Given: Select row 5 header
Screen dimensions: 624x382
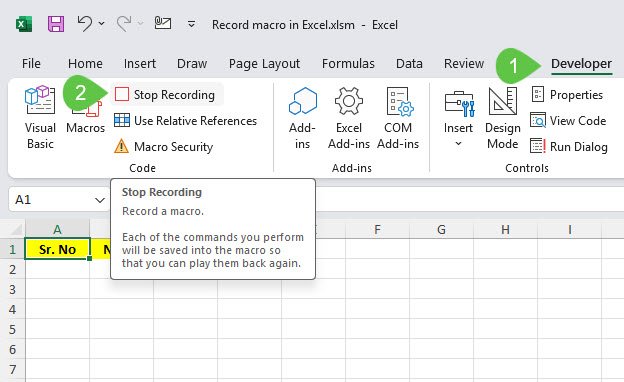Looking at the screenshot, I should pyautogui.click(x=12, y=329).
